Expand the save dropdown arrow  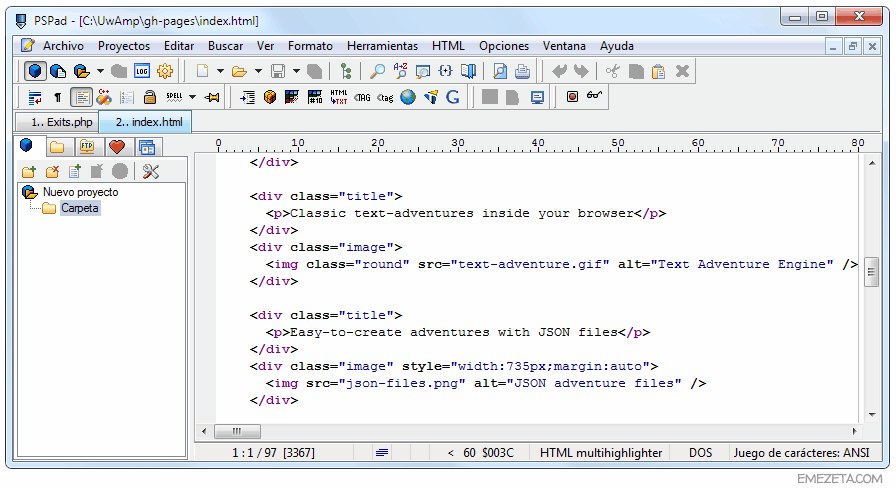(x=296, y=71)
